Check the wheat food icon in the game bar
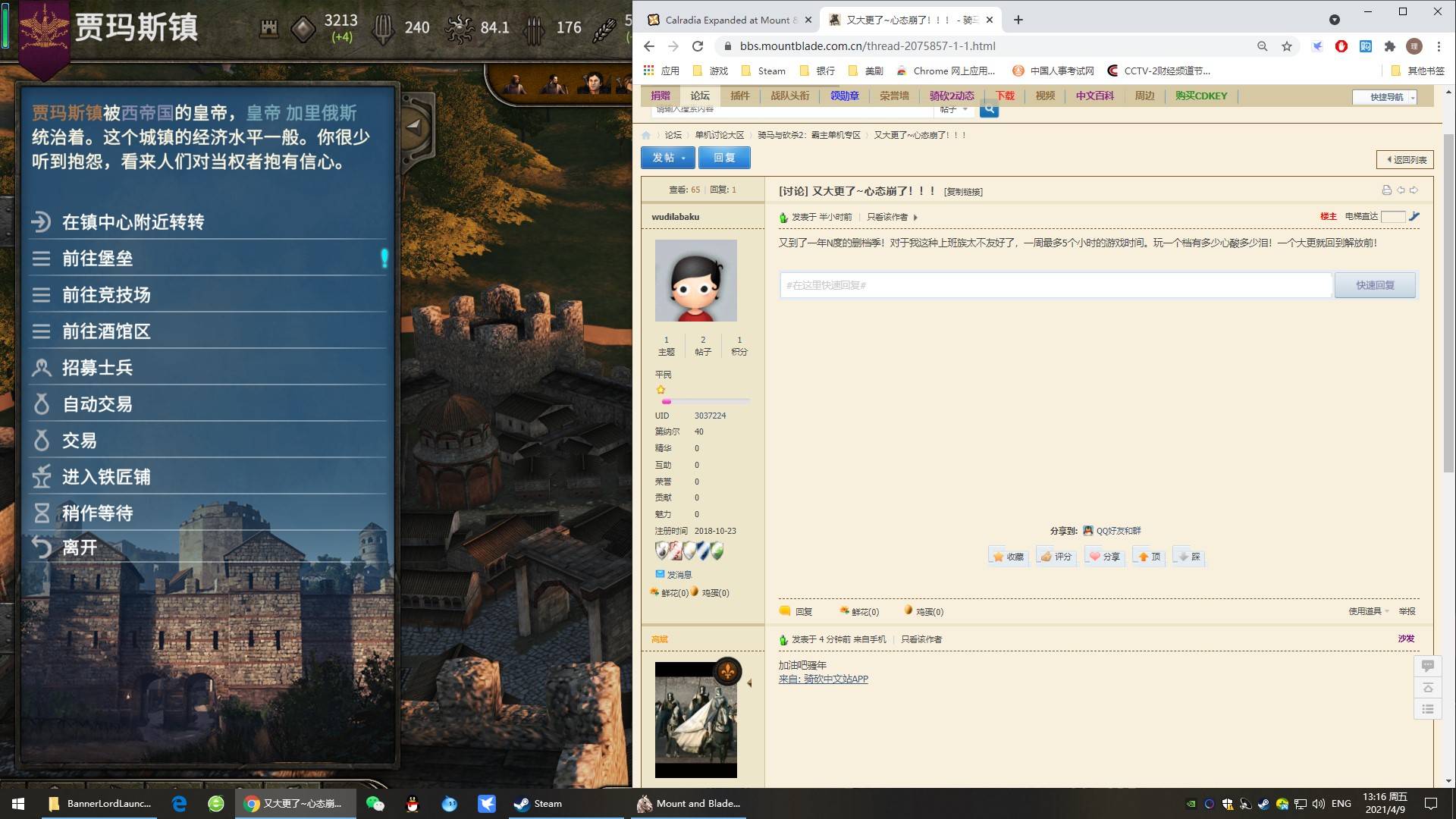Screen dimensions: 1456x819 604,29
